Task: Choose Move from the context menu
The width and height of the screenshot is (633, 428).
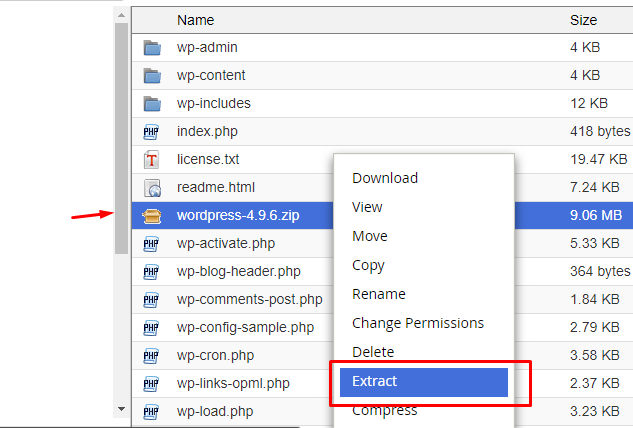Action: [x=370, y=236]
